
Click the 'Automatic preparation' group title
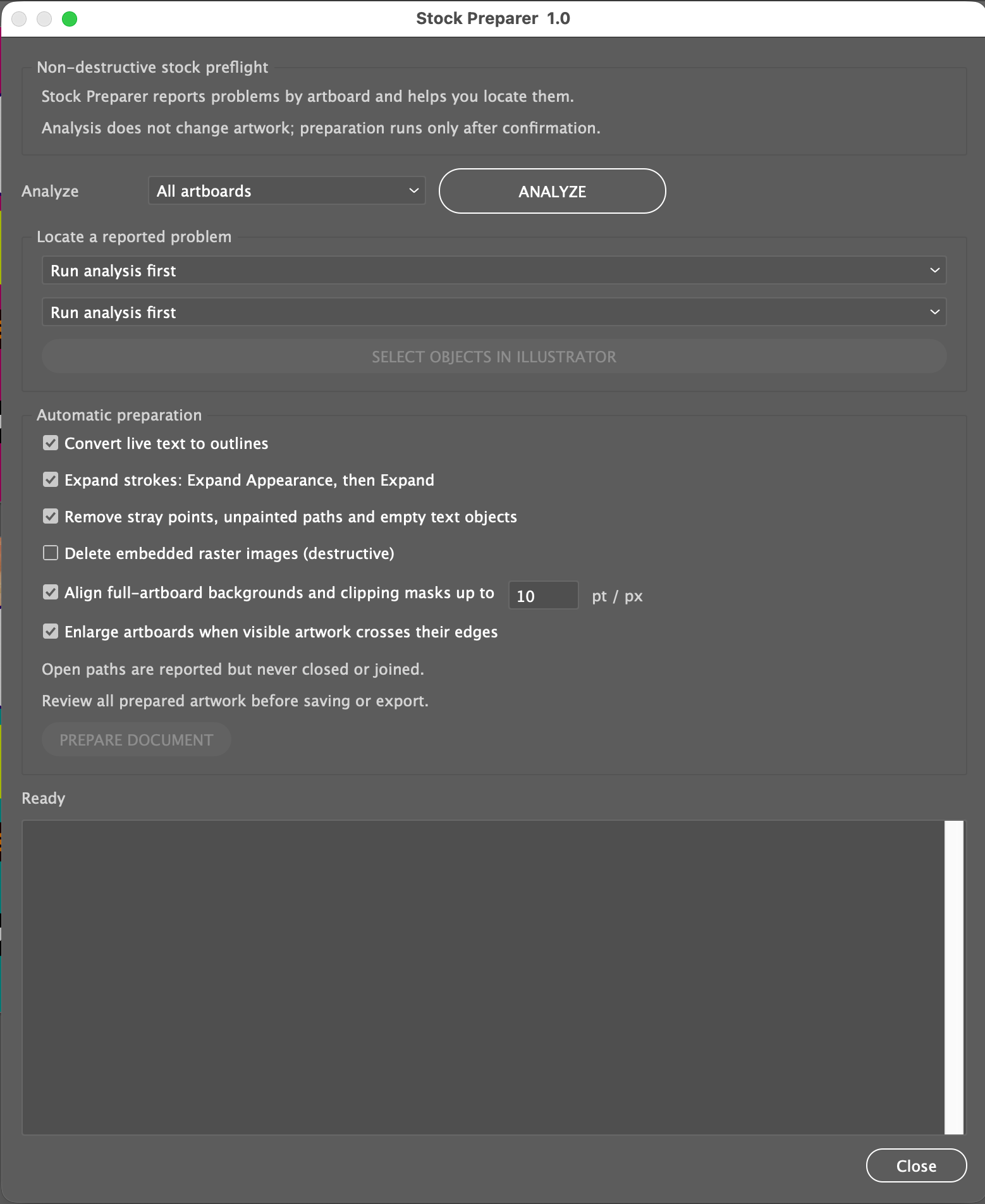pos(119,415)
